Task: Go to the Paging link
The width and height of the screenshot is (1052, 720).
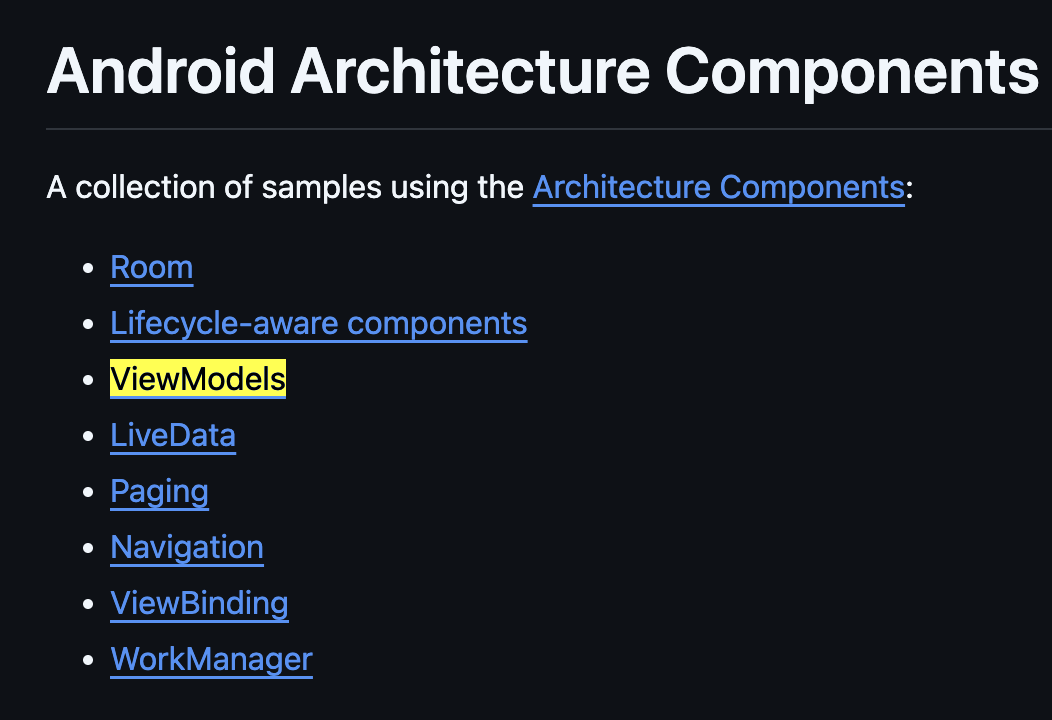Action: 160,491
